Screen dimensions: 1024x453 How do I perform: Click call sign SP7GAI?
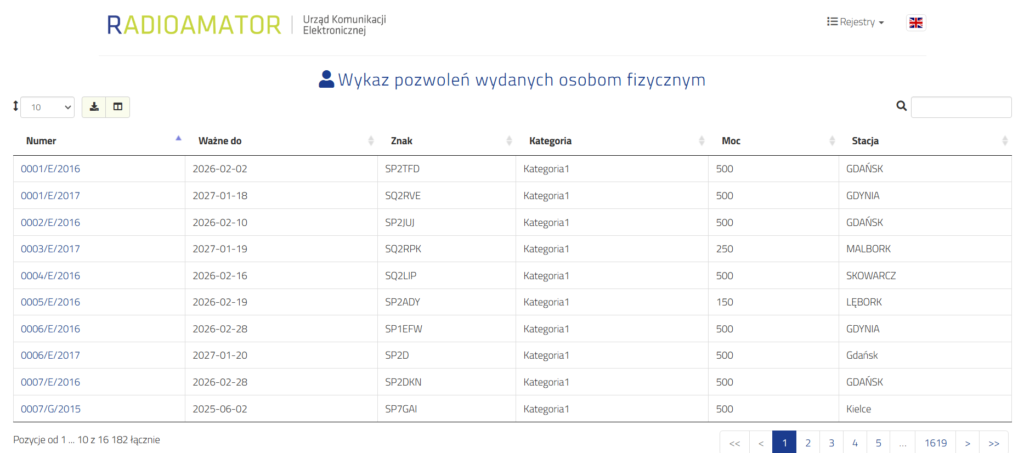click(x=401, y=409)
